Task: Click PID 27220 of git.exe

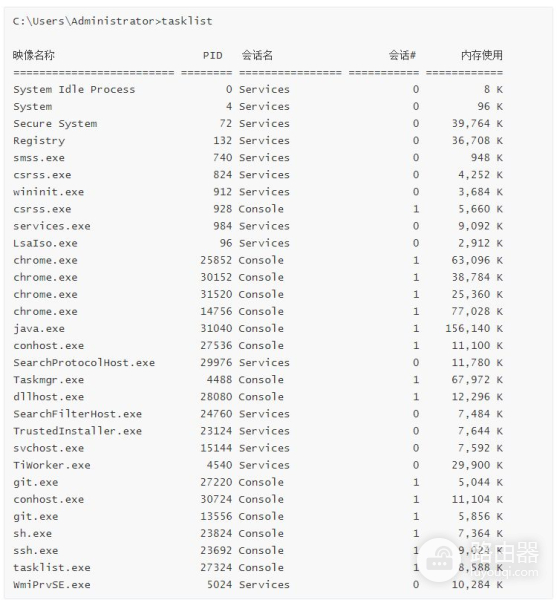Action: coord(216,482)
